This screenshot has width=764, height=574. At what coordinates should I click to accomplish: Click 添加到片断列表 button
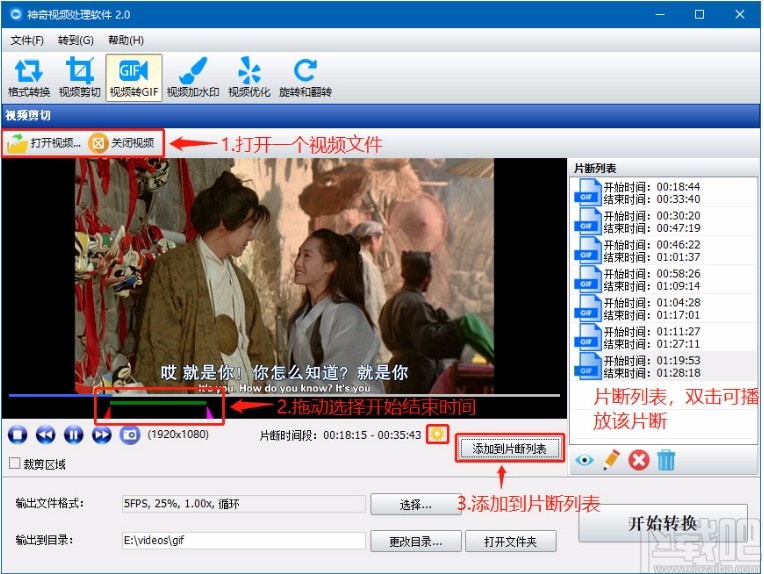(x=509, y=448)
